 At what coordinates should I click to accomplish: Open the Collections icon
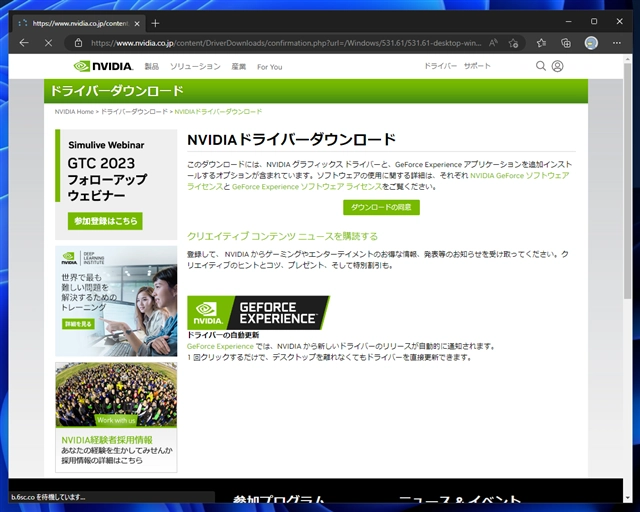(566, 43)
